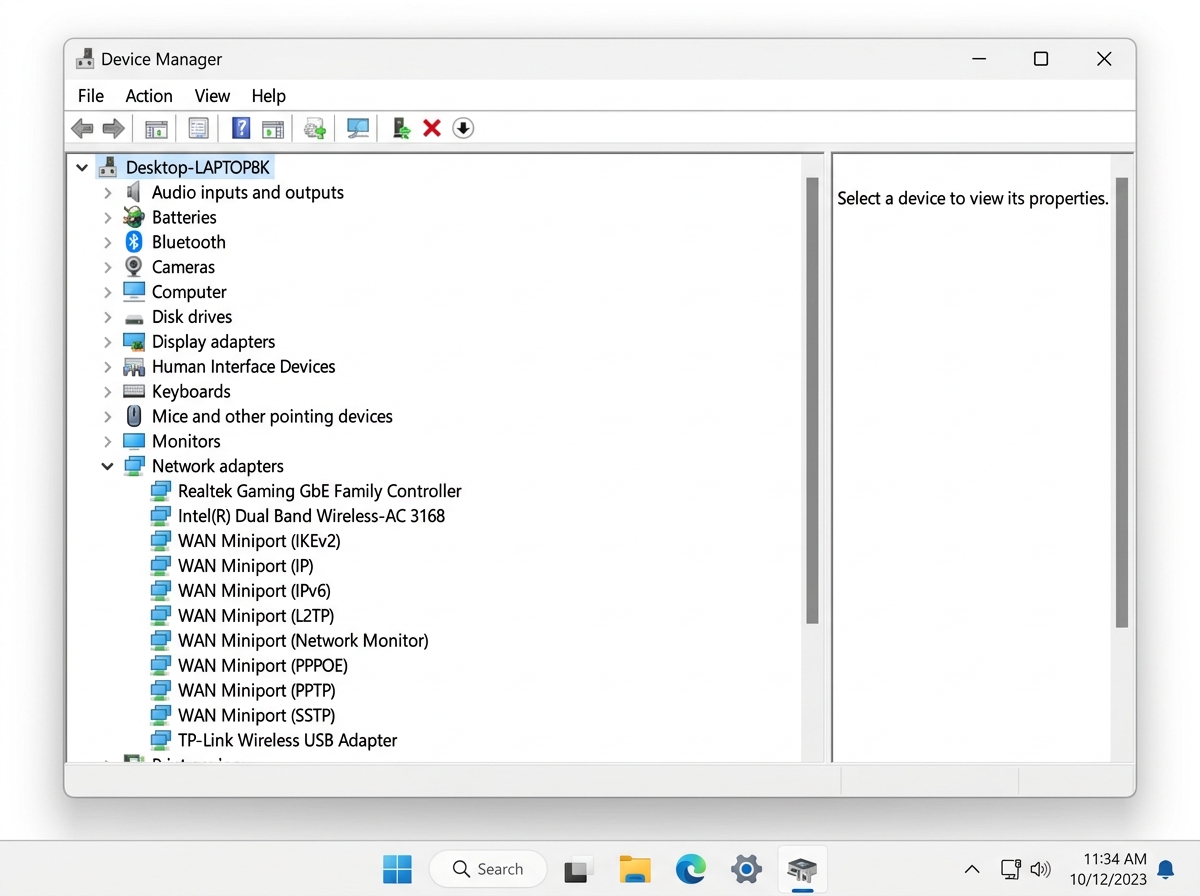Image resolution: width=1200 pixels, height=896 pixels.
Task: Click the circled down-arrow disable device icon
Action: (463, 128)
